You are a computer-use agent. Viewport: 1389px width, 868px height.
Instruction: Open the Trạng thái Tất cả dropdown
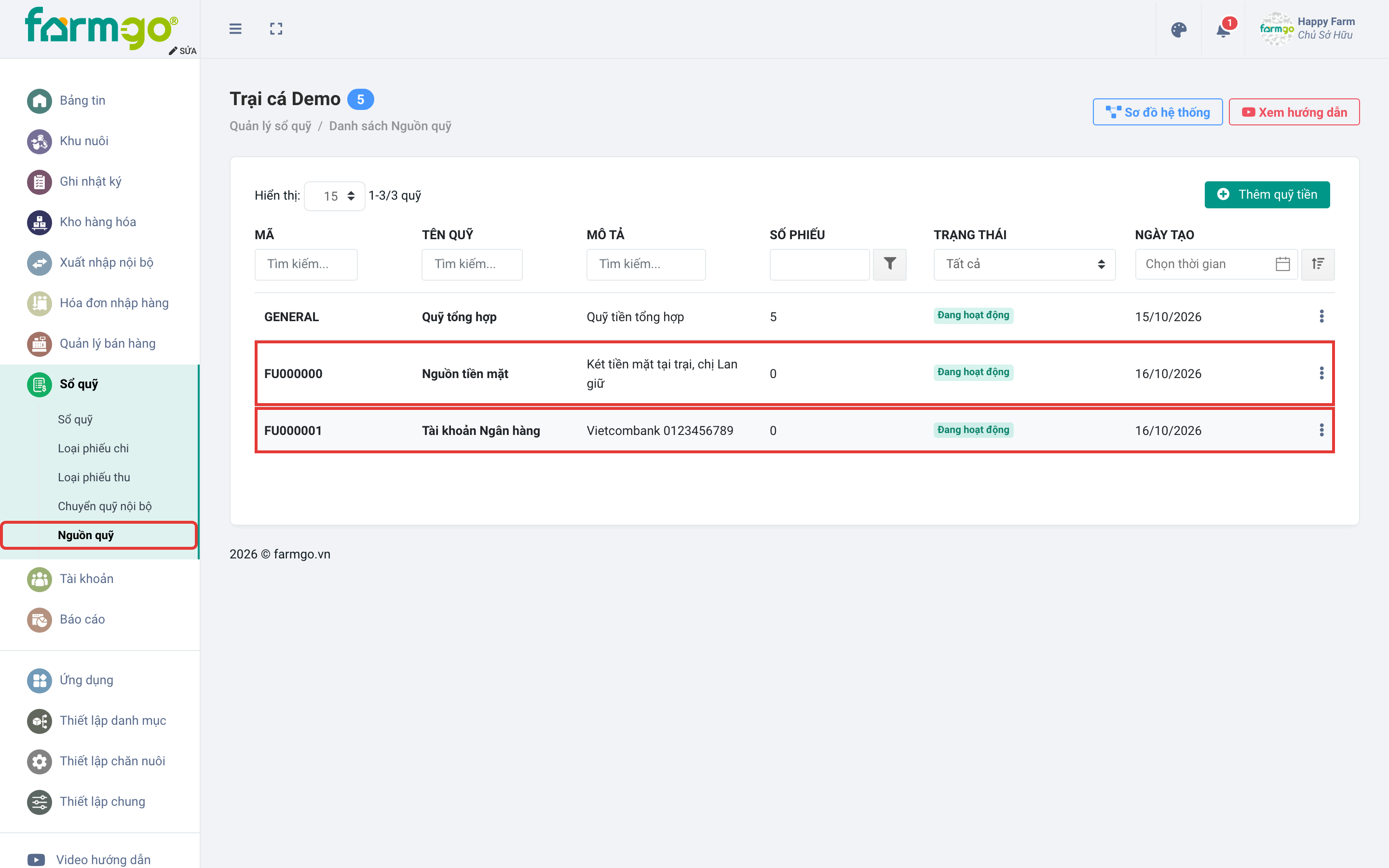pyautogui.click(x=1024, y=264)
